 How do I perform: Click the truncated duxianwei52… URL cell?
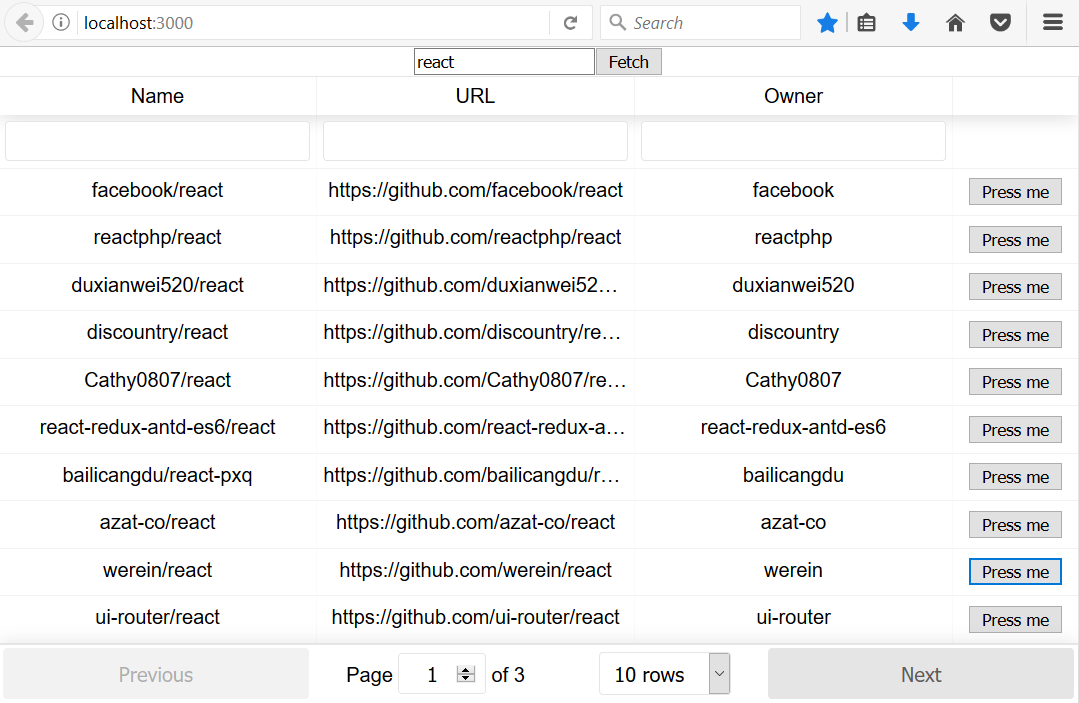[x=476, y=285]
